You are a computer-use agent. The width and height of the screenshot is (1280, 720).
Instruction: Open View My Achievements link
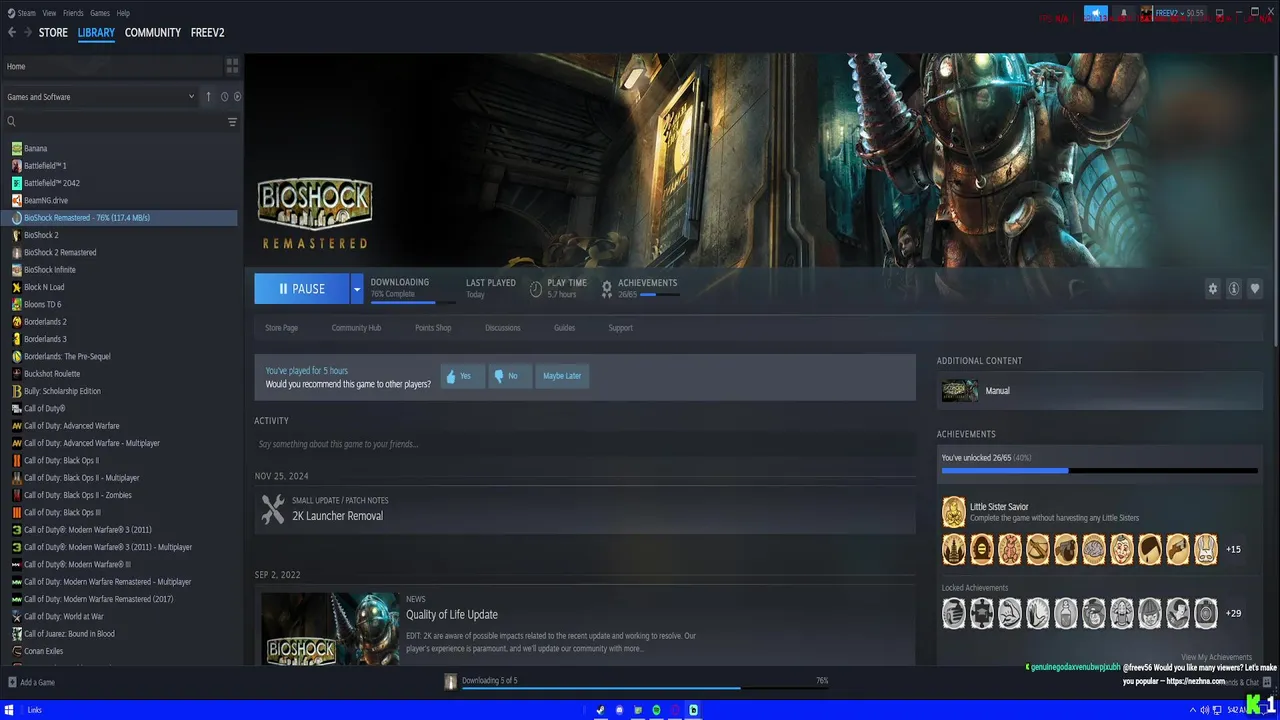[1216, 657]
